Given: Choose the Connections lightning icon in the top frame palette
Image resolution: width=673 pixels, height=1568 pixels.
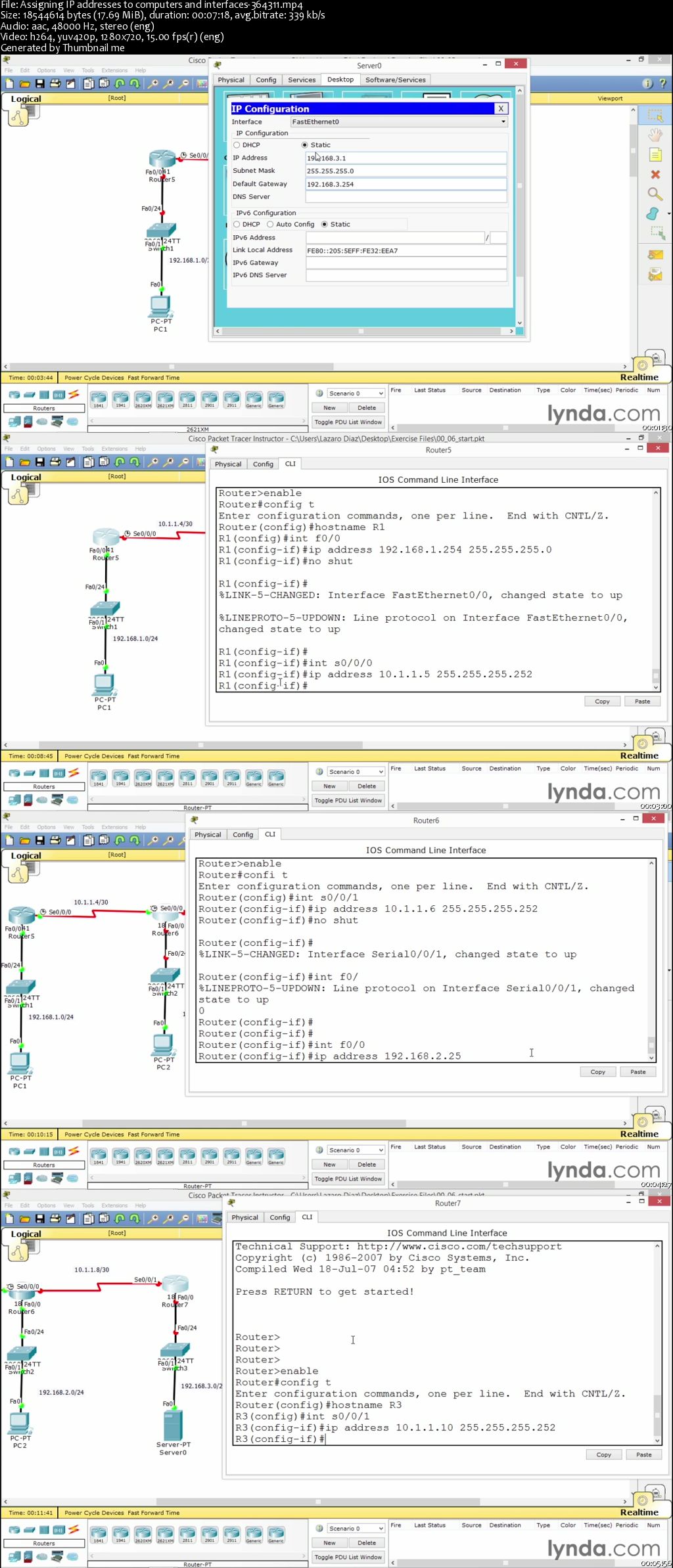Looking at the screenshot, I should click(74, 395).
